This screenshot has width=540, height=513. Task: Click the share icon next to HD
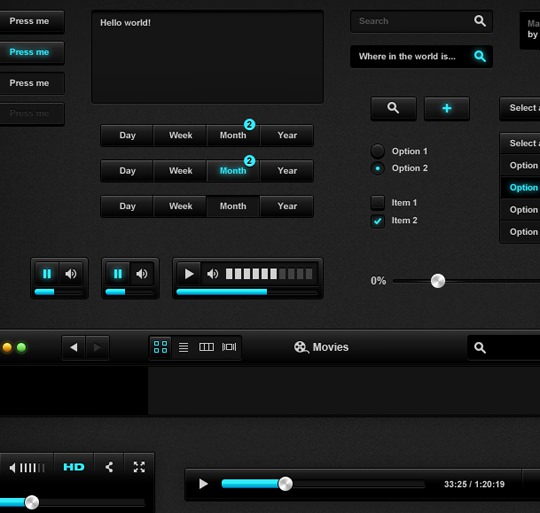tap(109, 467)
